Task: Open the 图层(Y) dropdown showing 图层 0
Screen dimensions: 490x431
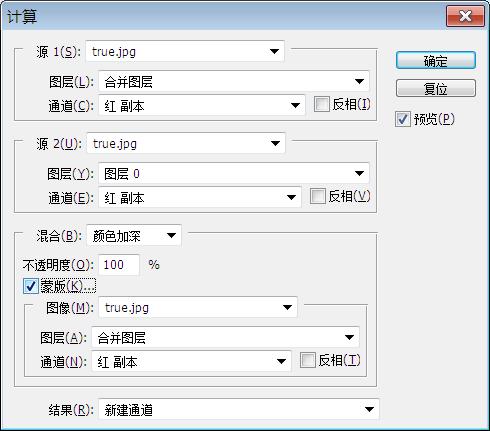Action: (x=234, y=173)
